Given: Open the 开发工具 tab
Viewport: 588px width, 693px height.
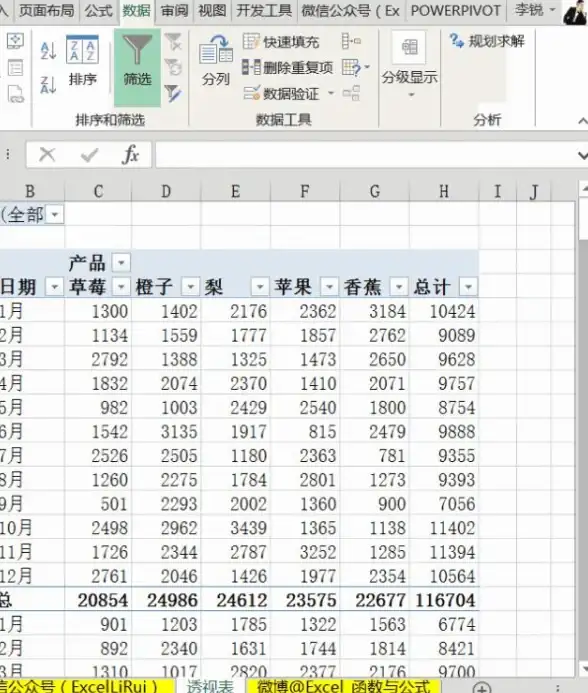Looking at the screenshot, I should [x=264, y=10].
